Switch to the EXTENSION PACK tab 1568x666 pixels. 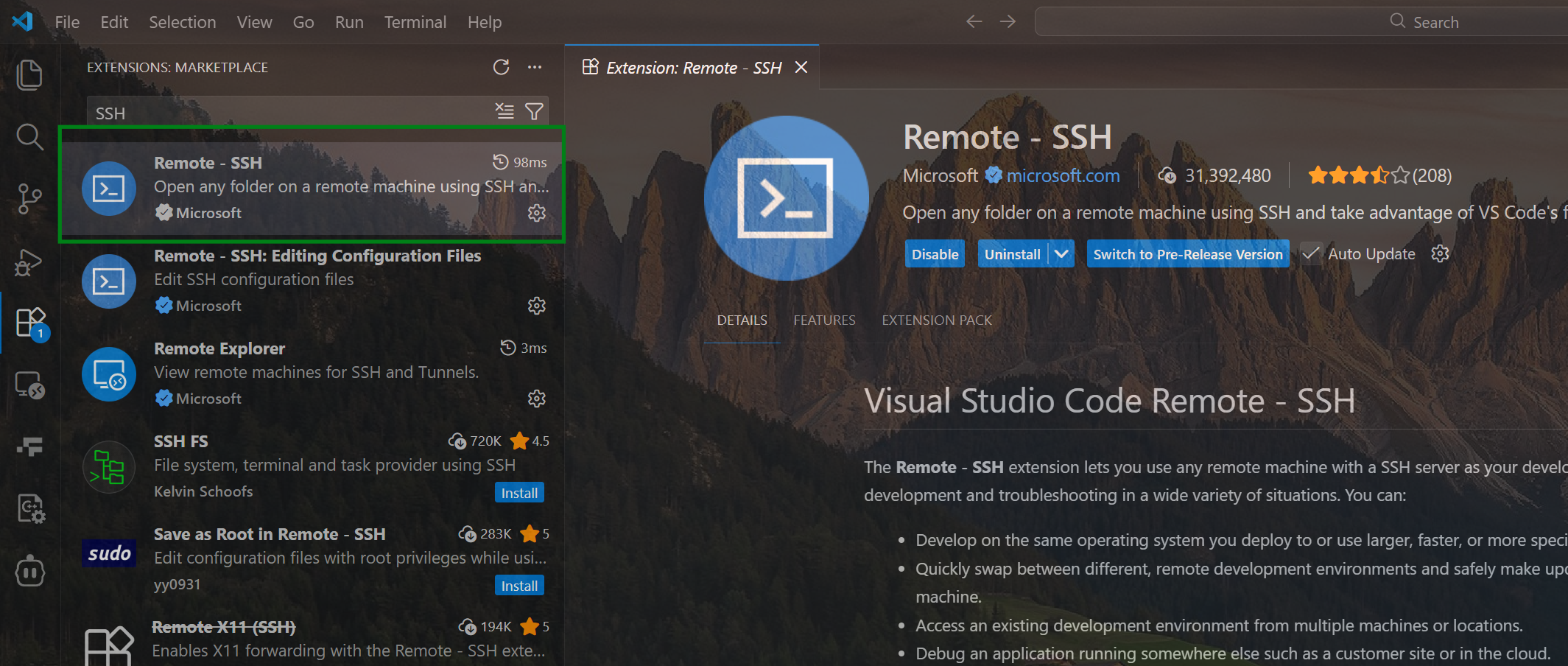tap(937, 320)
